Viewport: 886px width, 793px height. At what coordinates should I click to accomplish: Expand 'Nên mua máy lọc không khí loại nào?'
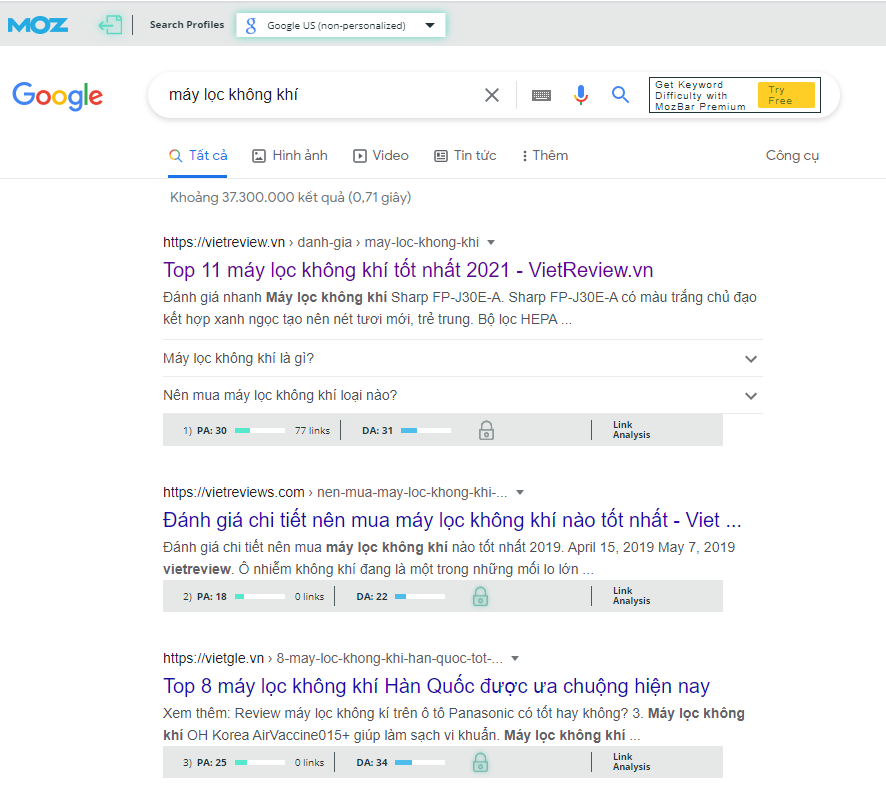463,395
